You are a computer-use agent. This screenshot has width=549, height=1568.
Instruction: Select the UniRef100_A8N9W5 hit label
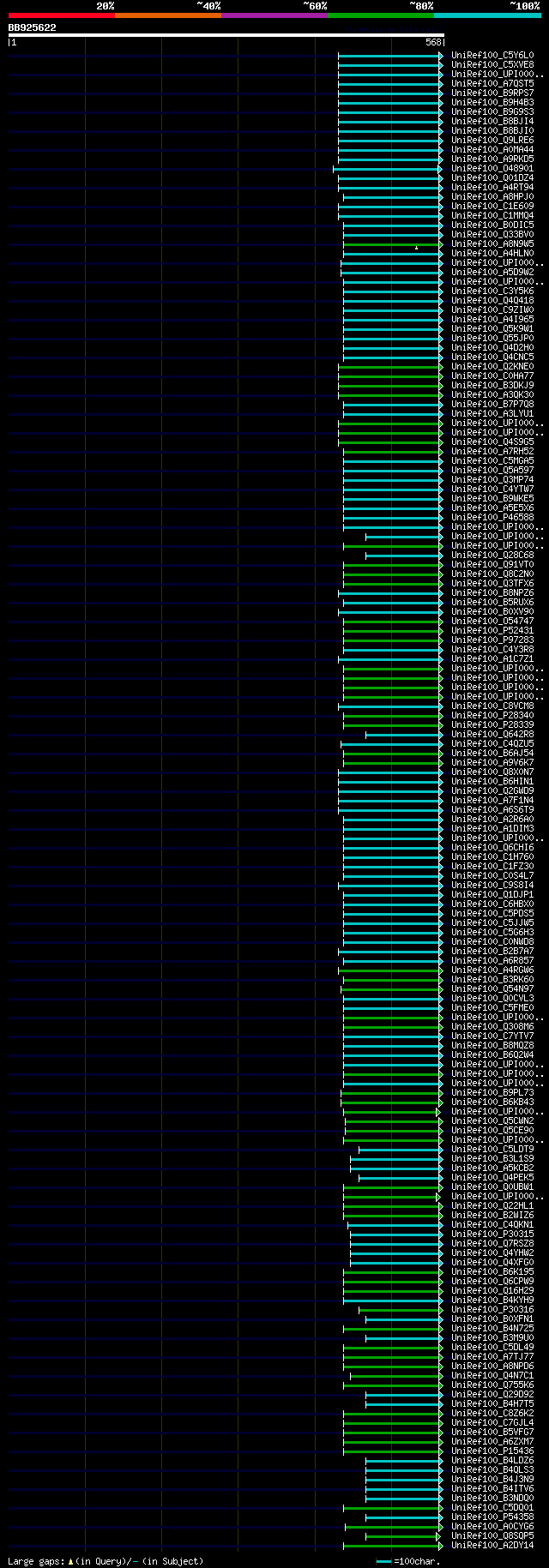pos(492,243)
